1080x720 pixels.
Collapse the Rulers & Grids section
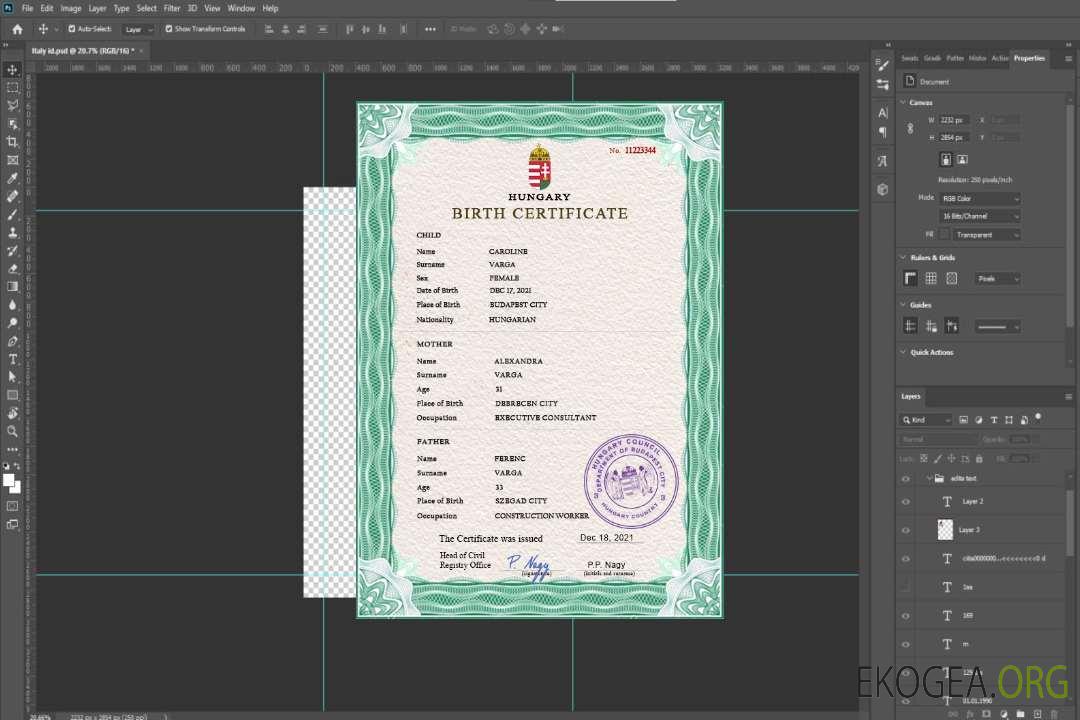(x=903, y=257)
